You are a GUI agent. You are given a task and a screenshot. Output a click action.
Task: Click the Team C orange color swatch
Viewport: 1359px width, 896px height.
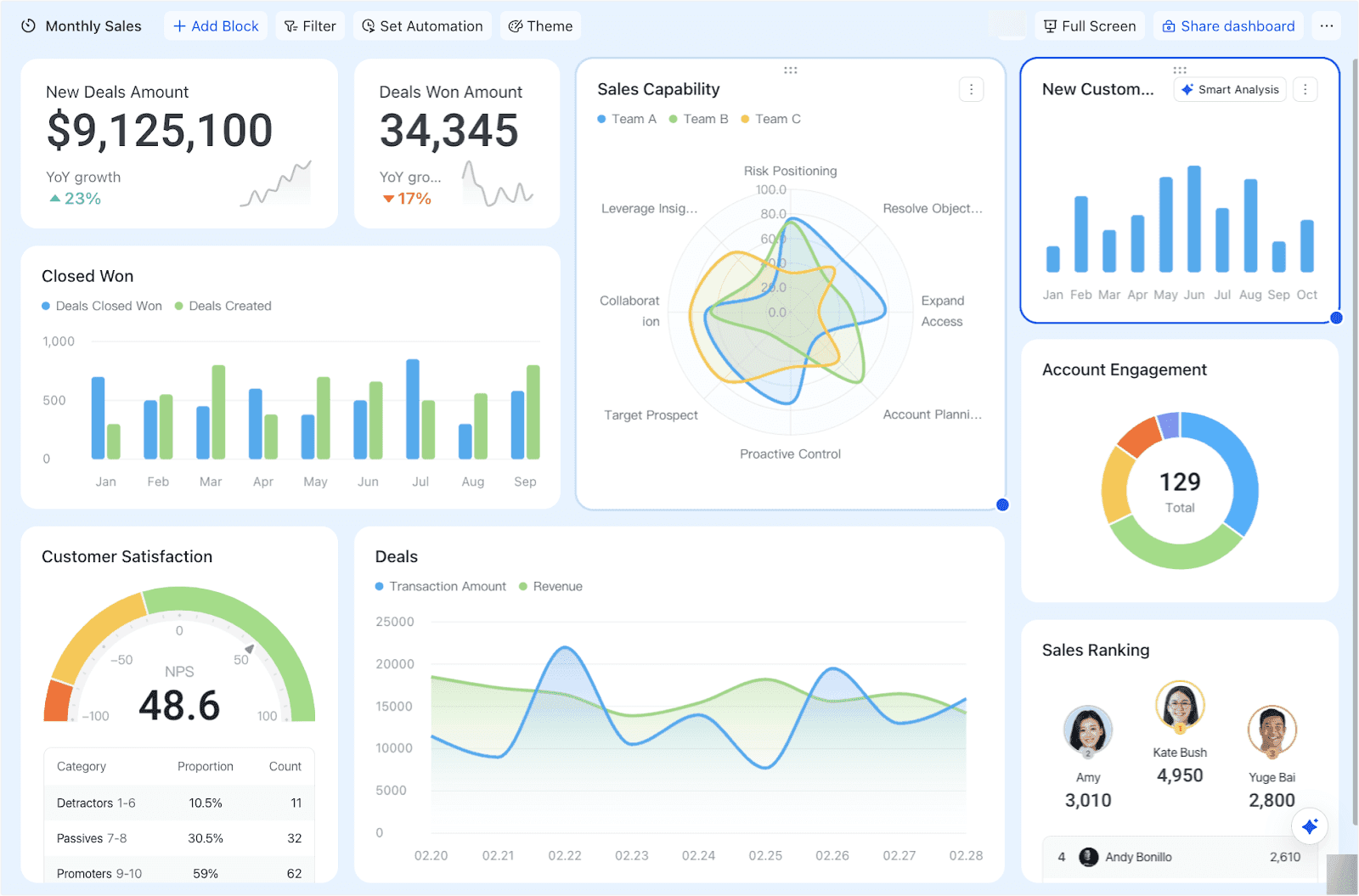[x=746, y=119]
